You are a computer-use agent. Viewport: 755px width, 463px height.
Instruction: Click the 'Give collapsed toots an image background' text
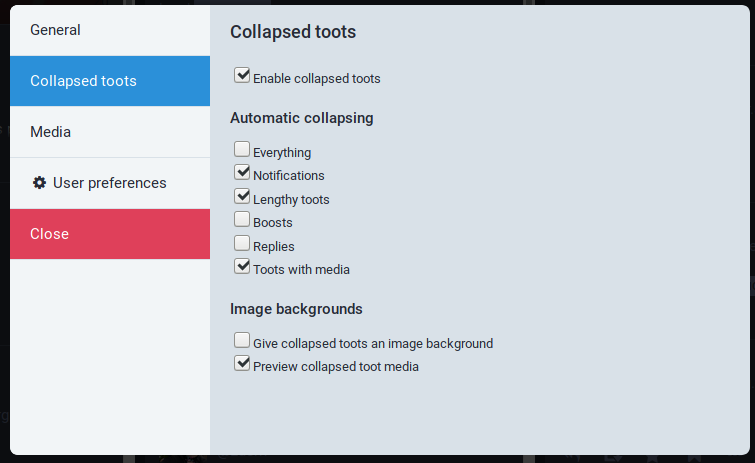373,344
